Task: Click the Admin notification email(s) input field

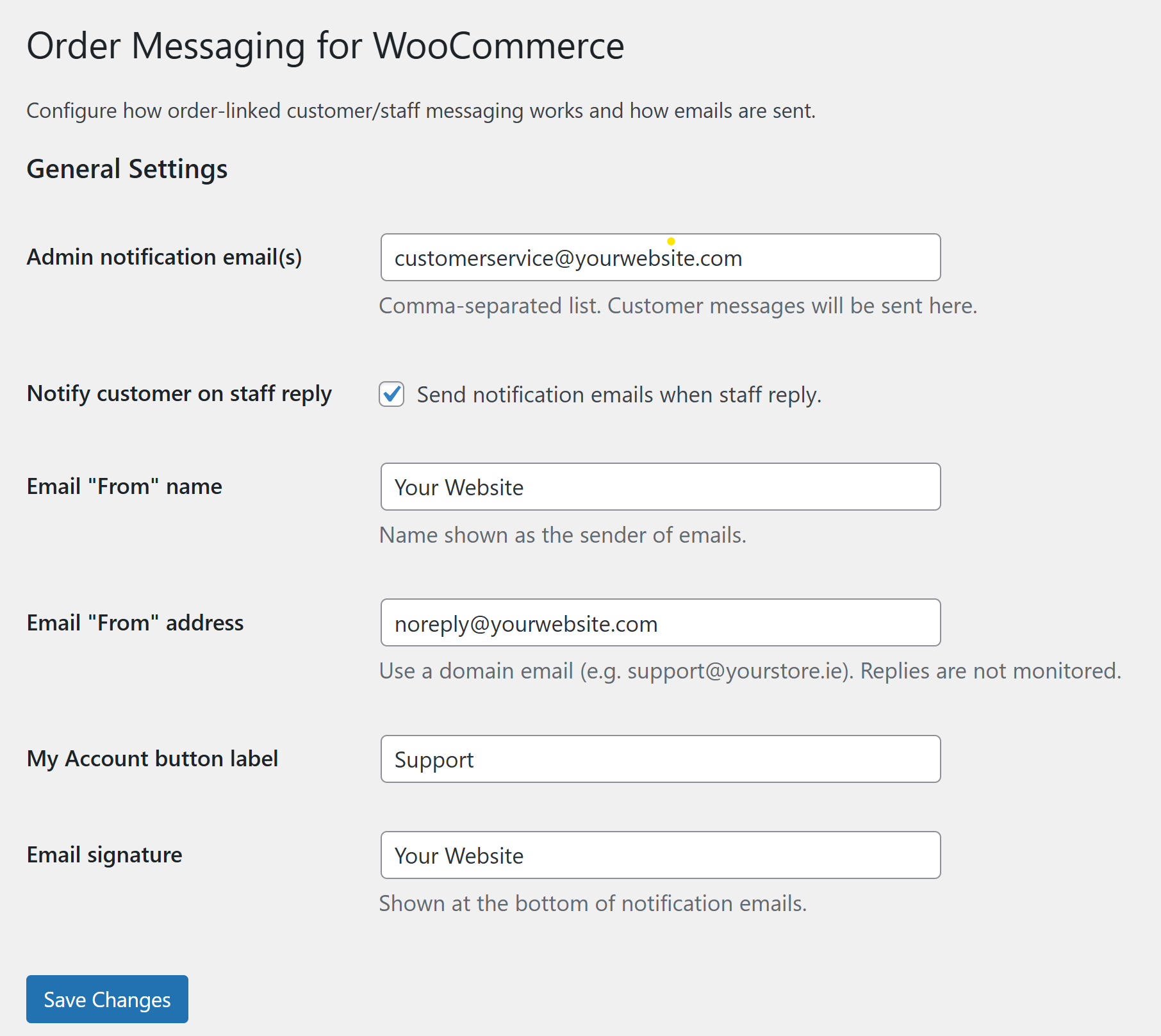Action: pos(660,258)
